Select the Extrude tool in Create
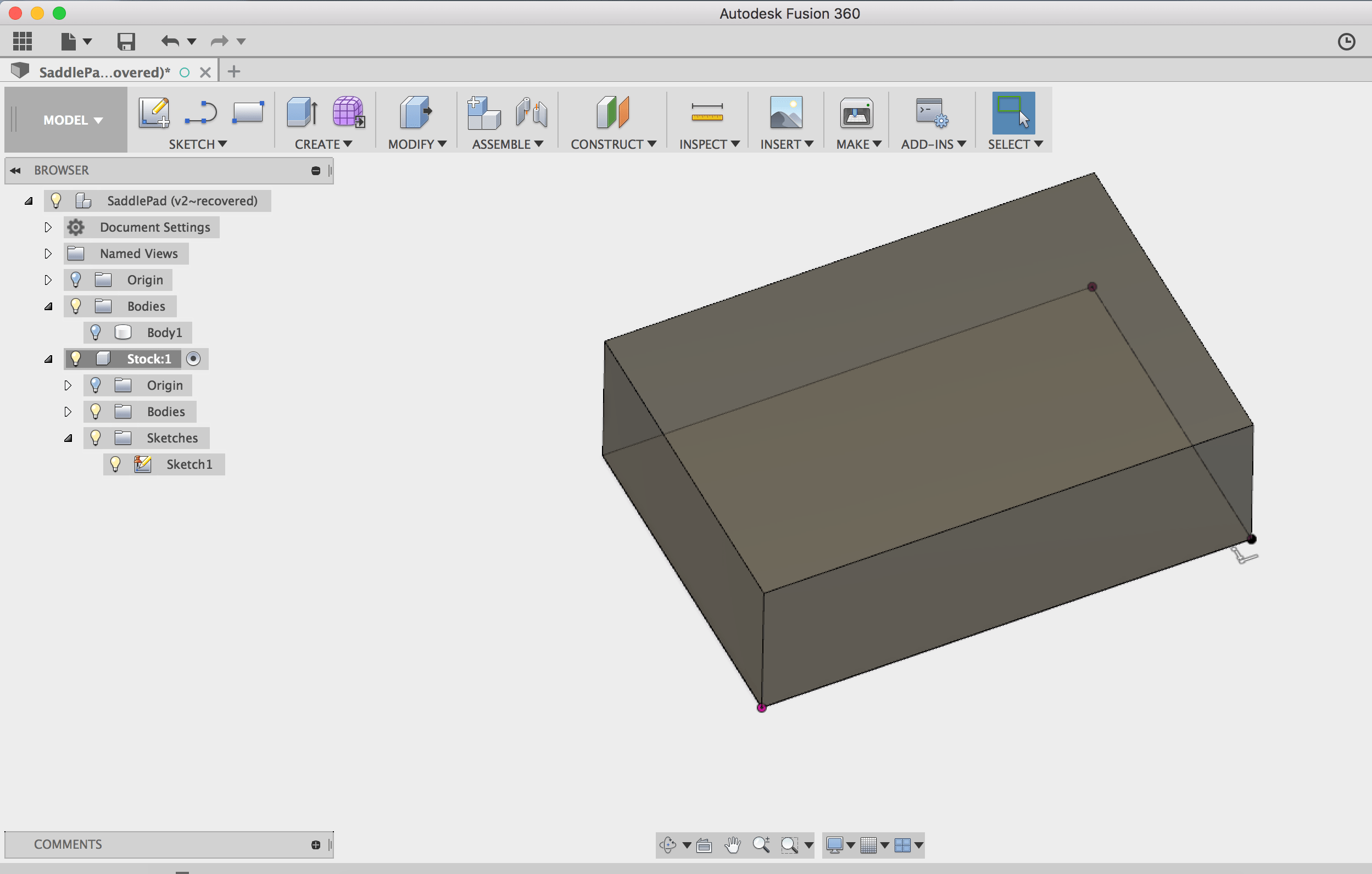 [302, 112]
